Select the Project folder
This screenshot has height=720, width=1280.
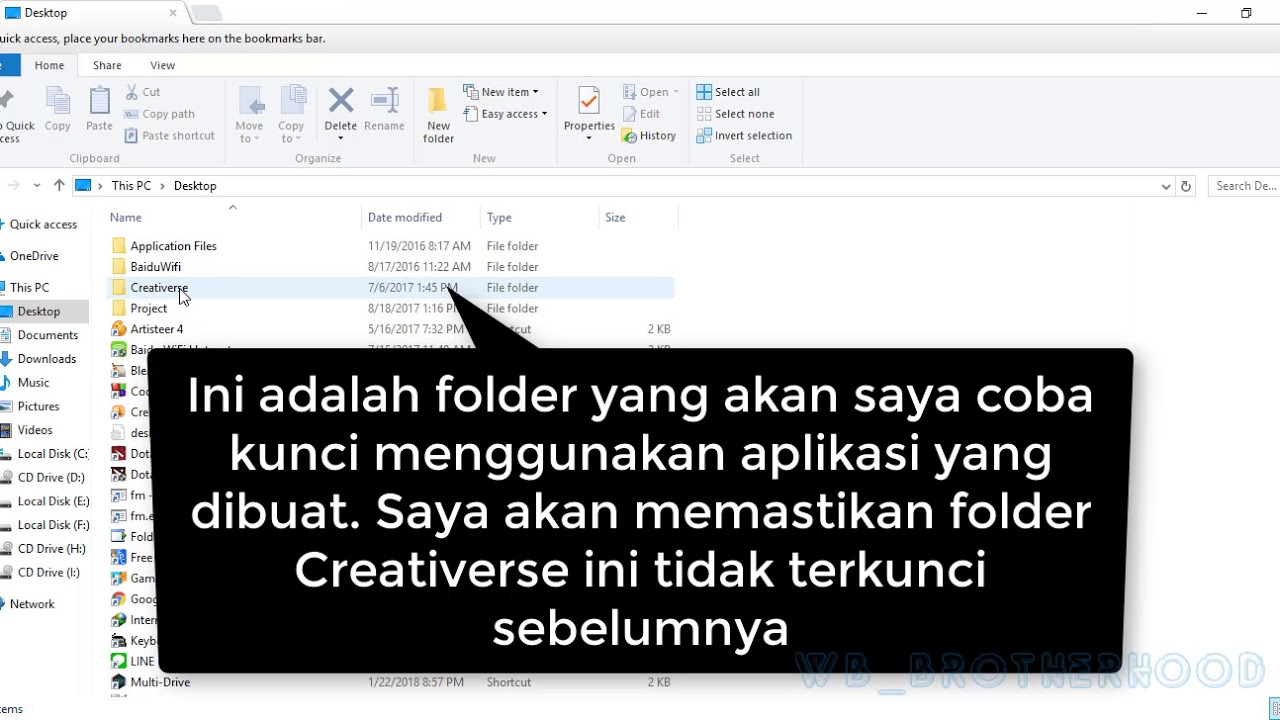148,309
